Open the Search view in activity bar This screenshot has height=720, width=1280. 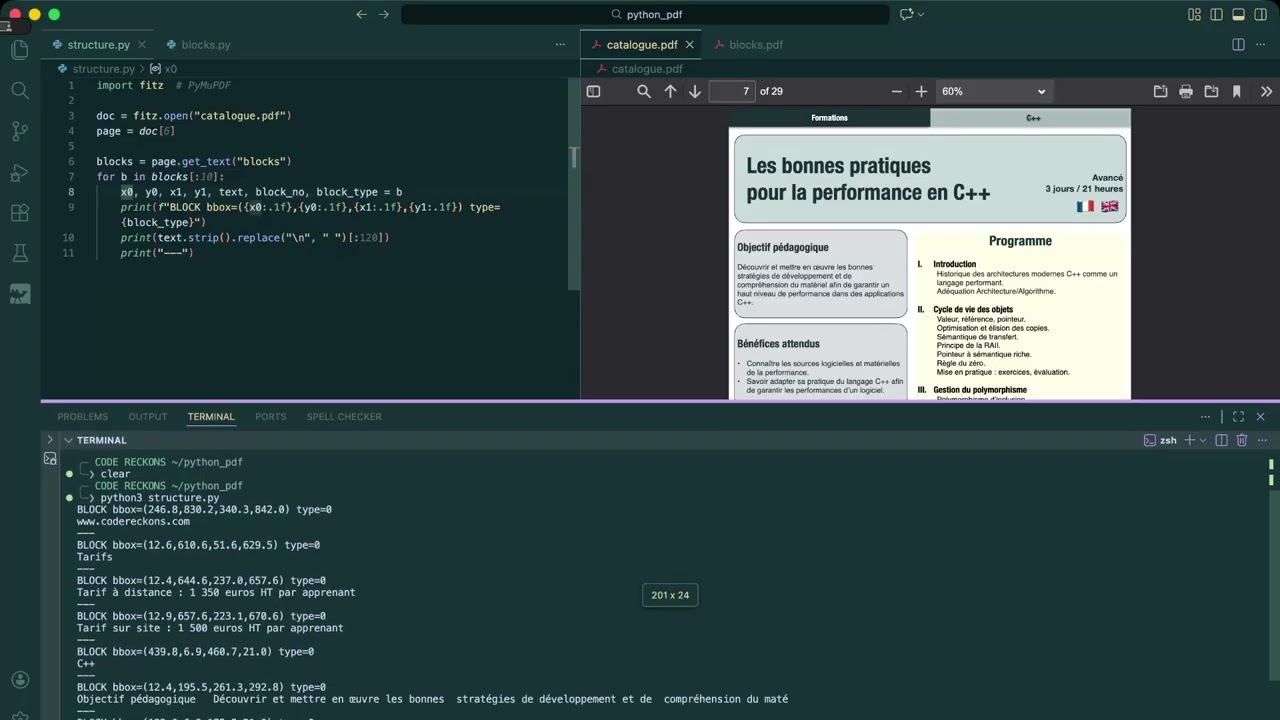pos(19,91)
